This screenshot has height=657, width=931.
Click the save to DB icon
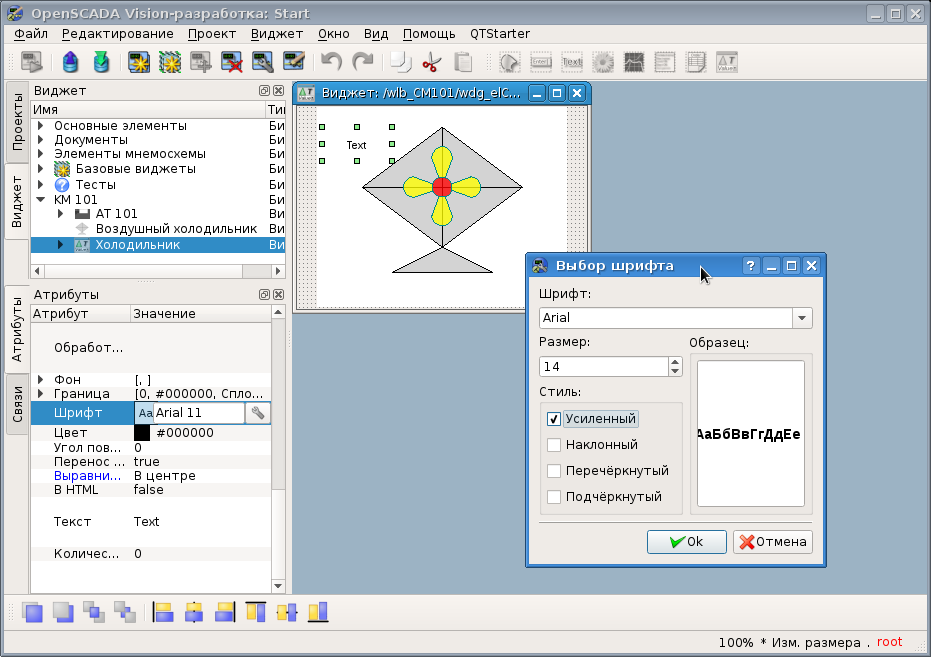(101, 62)
